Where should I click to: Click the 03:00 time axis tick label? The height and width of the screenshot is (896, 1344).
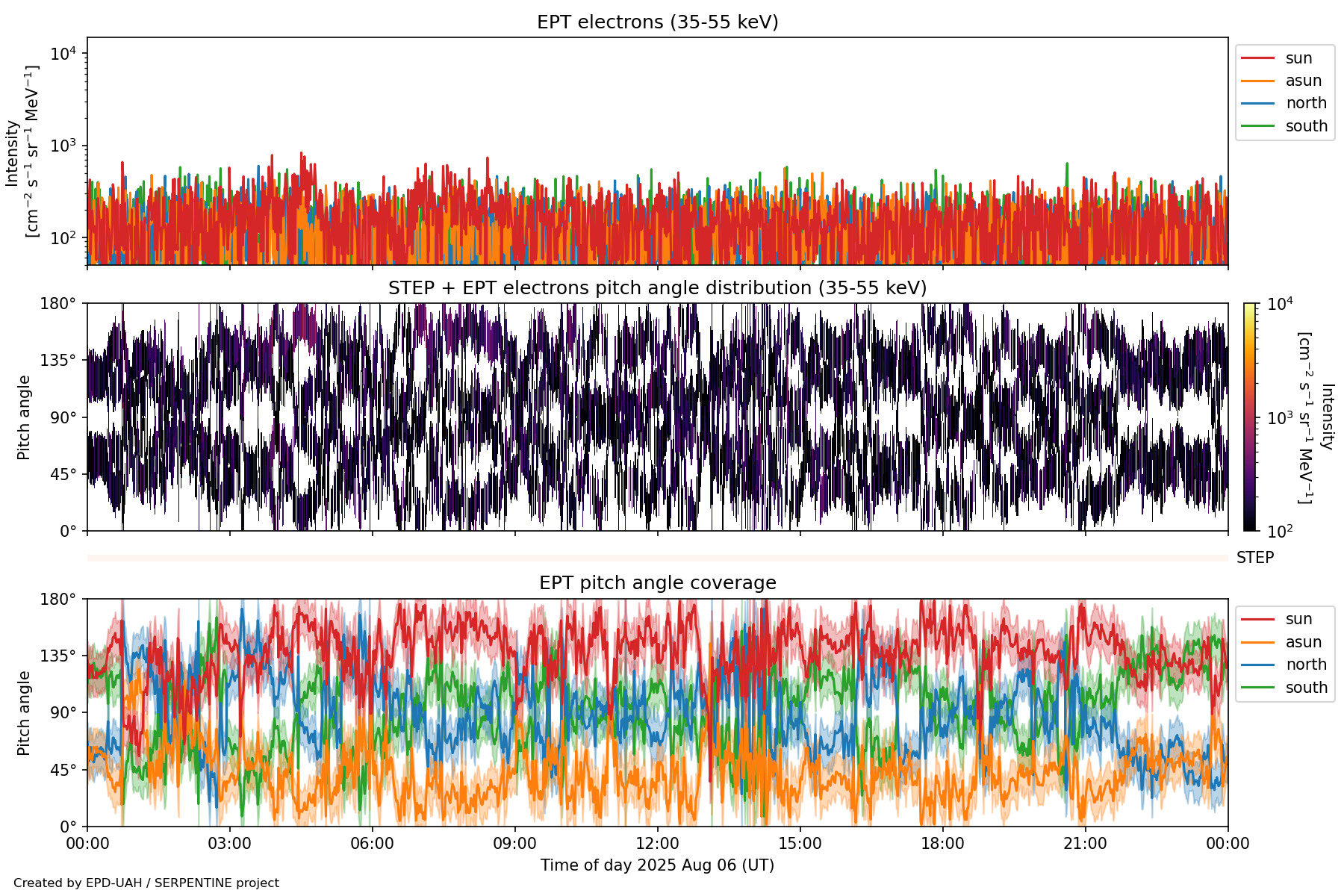click(229, 844)
